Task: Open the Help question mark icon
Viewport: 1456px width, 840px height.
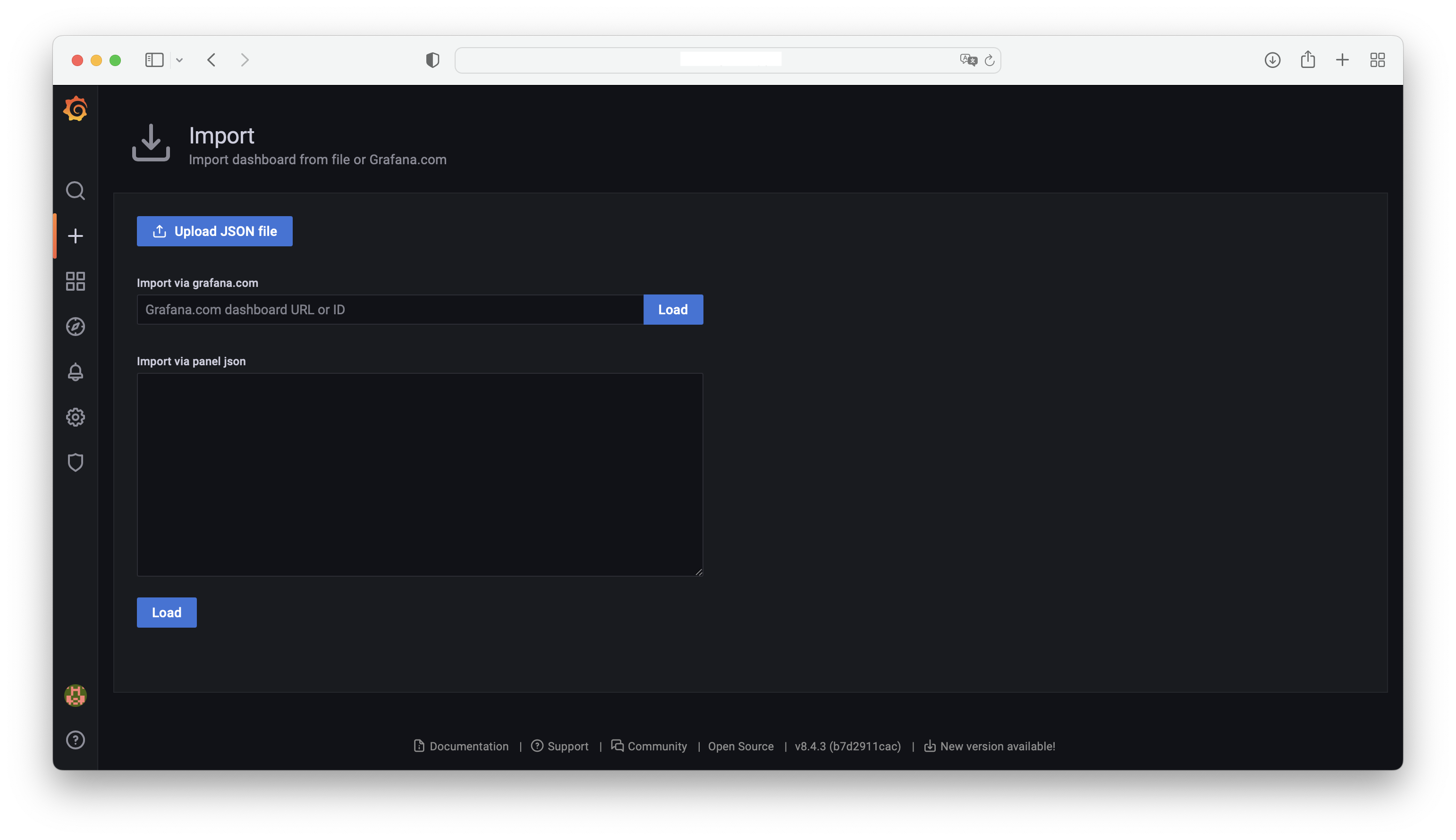Action: (x=75, y=739)
